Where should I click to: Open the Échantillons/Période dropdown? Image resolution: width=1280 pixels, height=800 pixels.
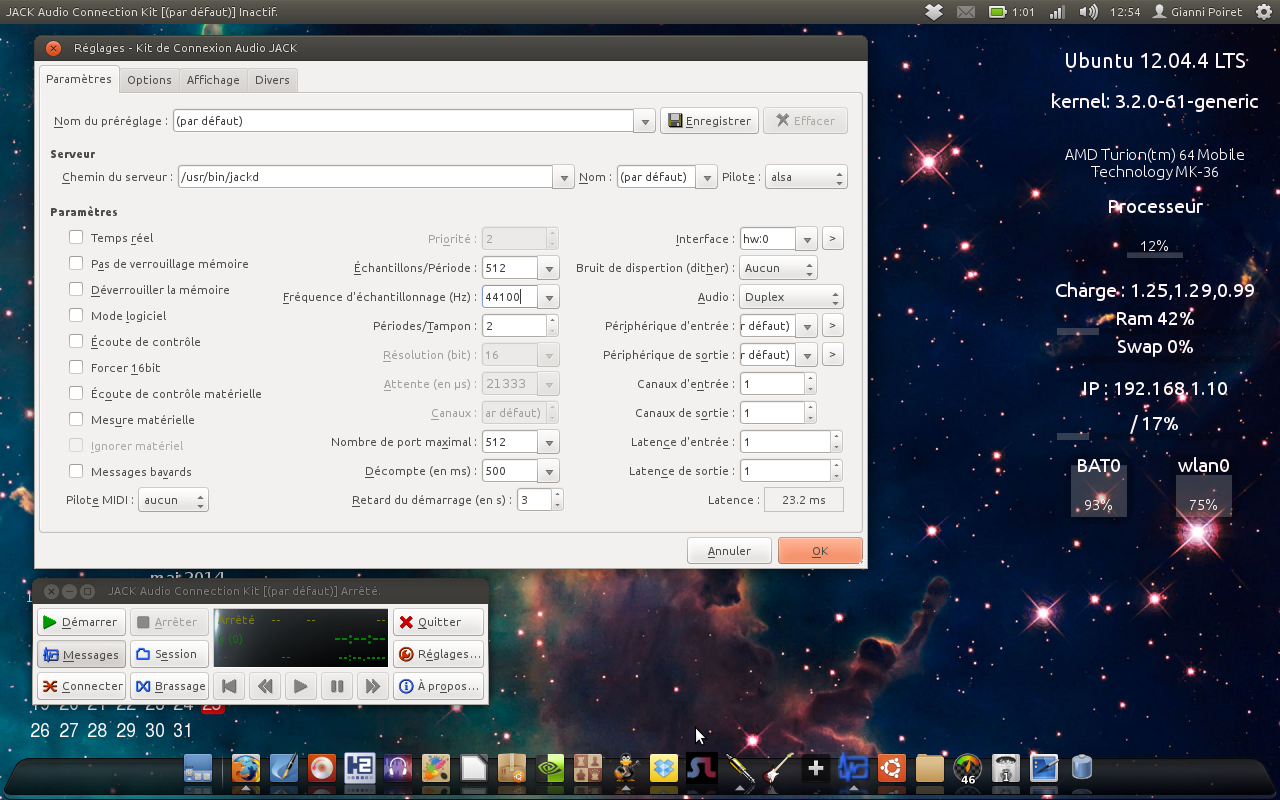(548, 268)
